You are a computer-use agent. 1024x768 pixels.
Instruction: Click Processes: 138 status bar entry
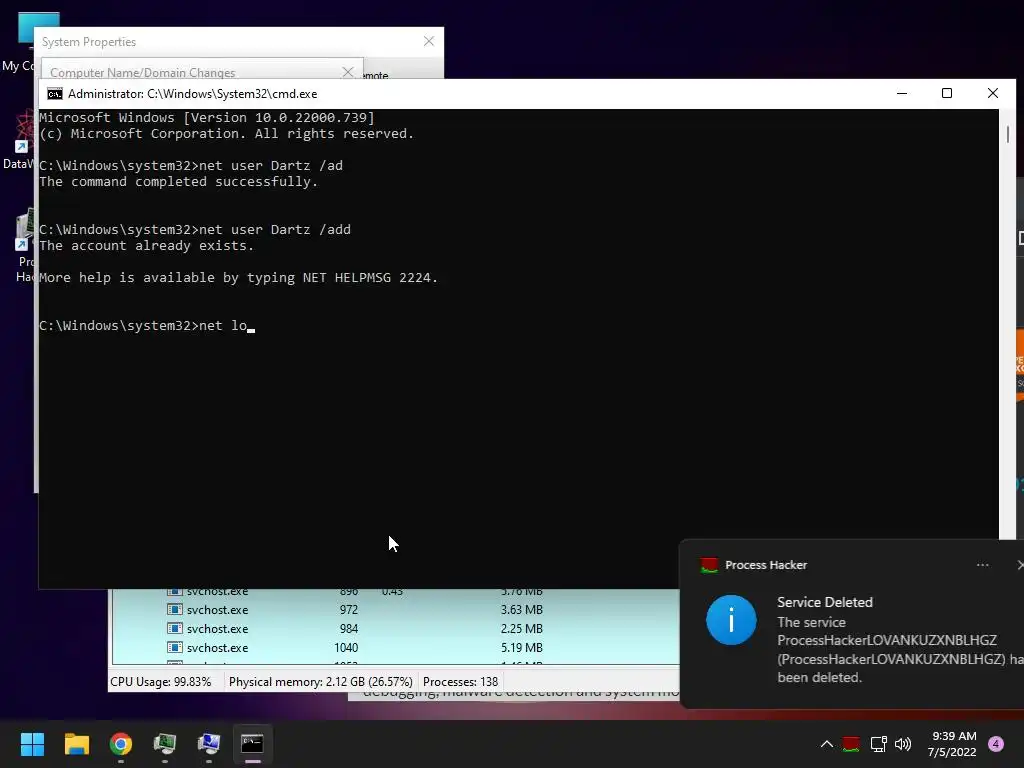tap(460, 682)
